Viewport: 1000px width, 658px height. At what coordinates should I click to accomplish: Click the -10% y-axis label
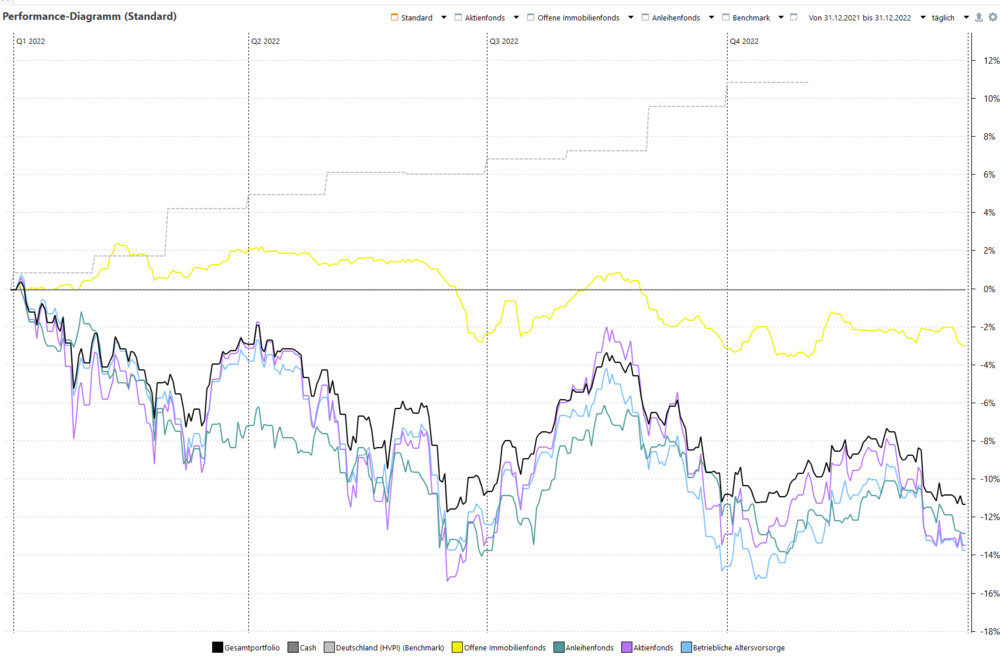(990, 479)
